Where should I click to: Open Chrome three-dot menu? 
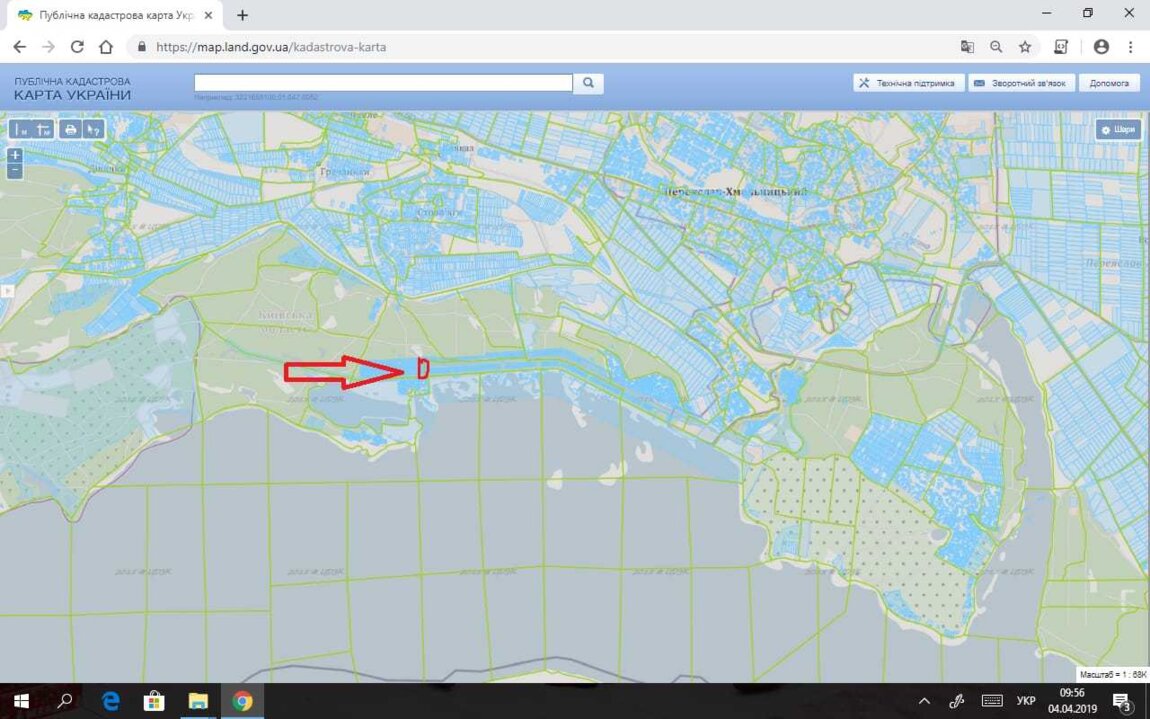1131,47
